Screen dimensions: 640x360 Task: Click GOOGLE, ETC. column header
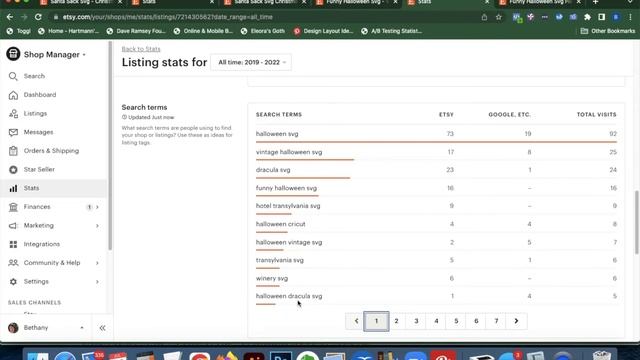tap(509, 115)
